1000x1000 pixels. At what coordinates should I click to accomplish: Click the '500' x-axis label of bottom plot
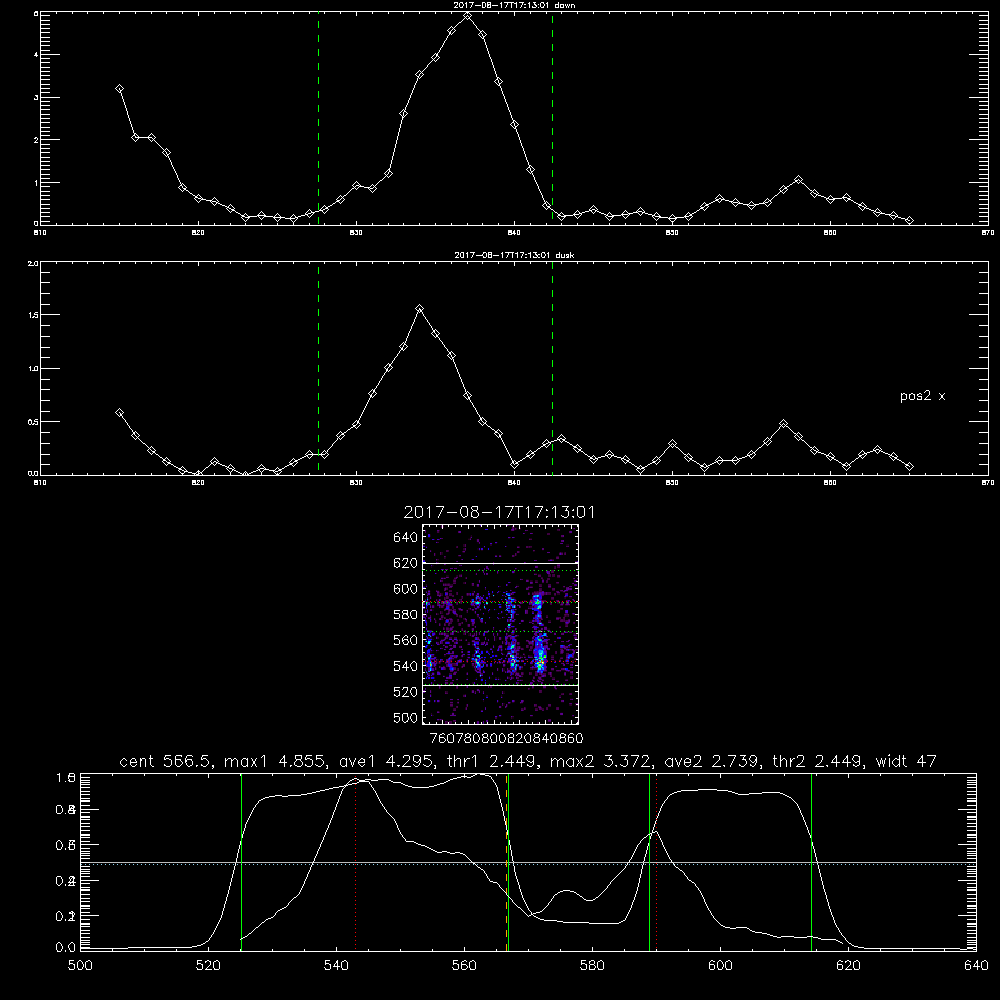pyautogui.click(x=80, y=966)
